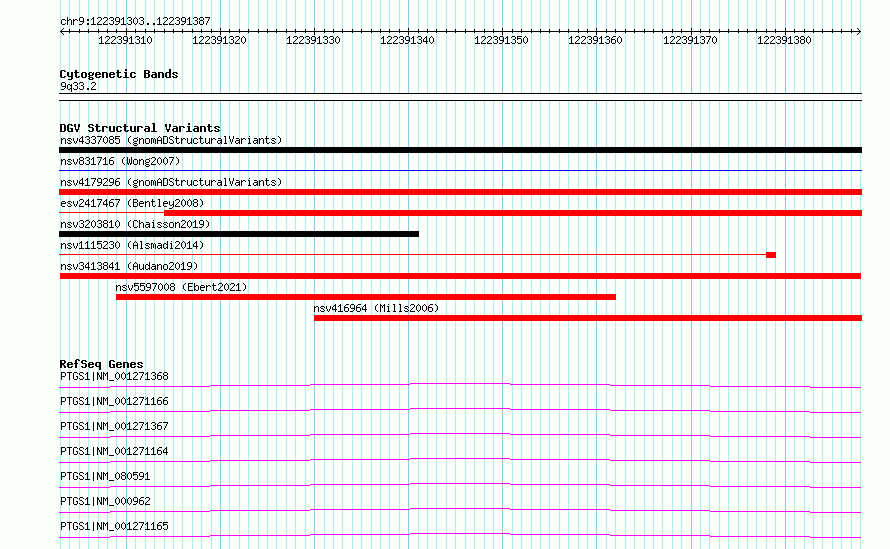Click the 9q33.2 band label
Screen dimensions: 890x549
(x=78, y=86)
